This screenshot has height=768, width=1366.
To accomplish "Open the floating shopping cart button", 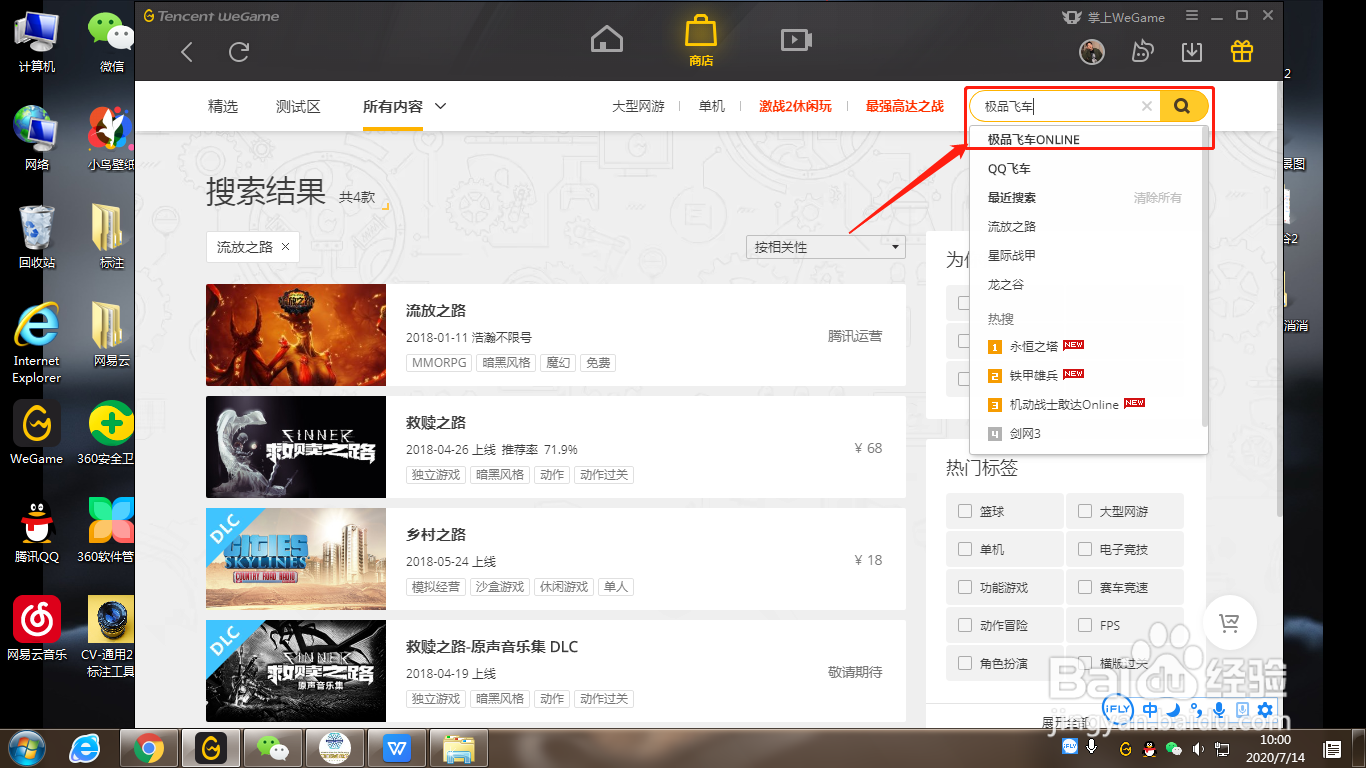I will coord(1230,623).
